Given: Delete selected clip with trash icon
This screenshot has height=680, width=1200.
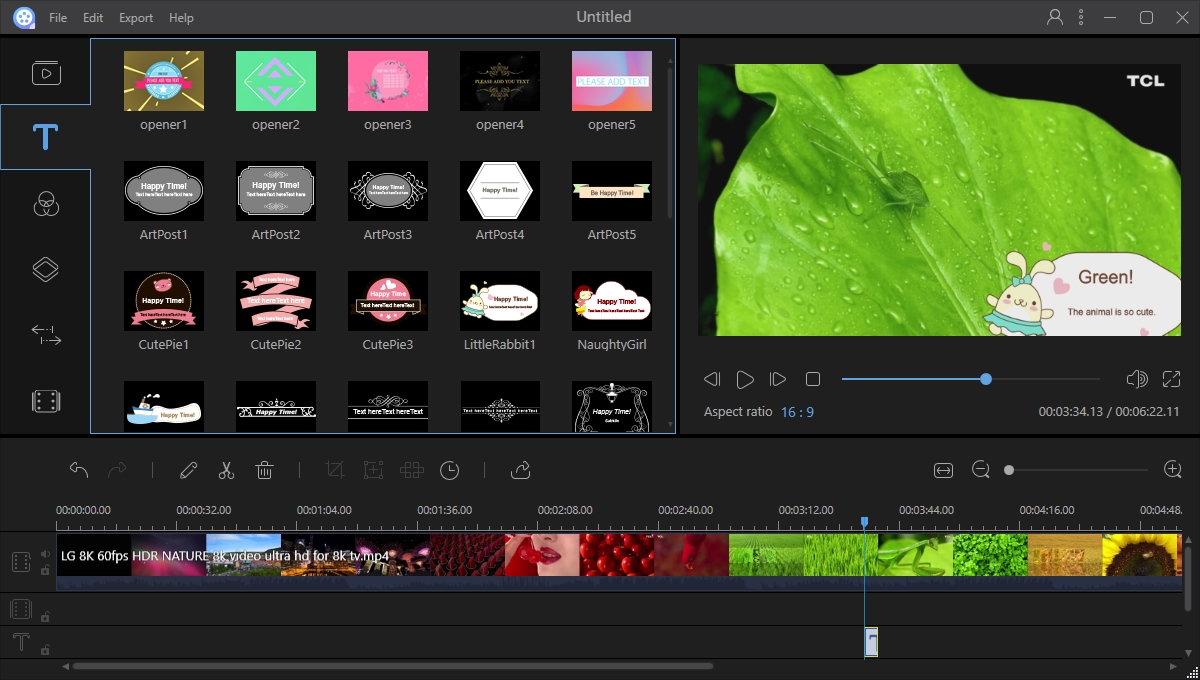Looking at the screenshot, I should coord(264,470).
